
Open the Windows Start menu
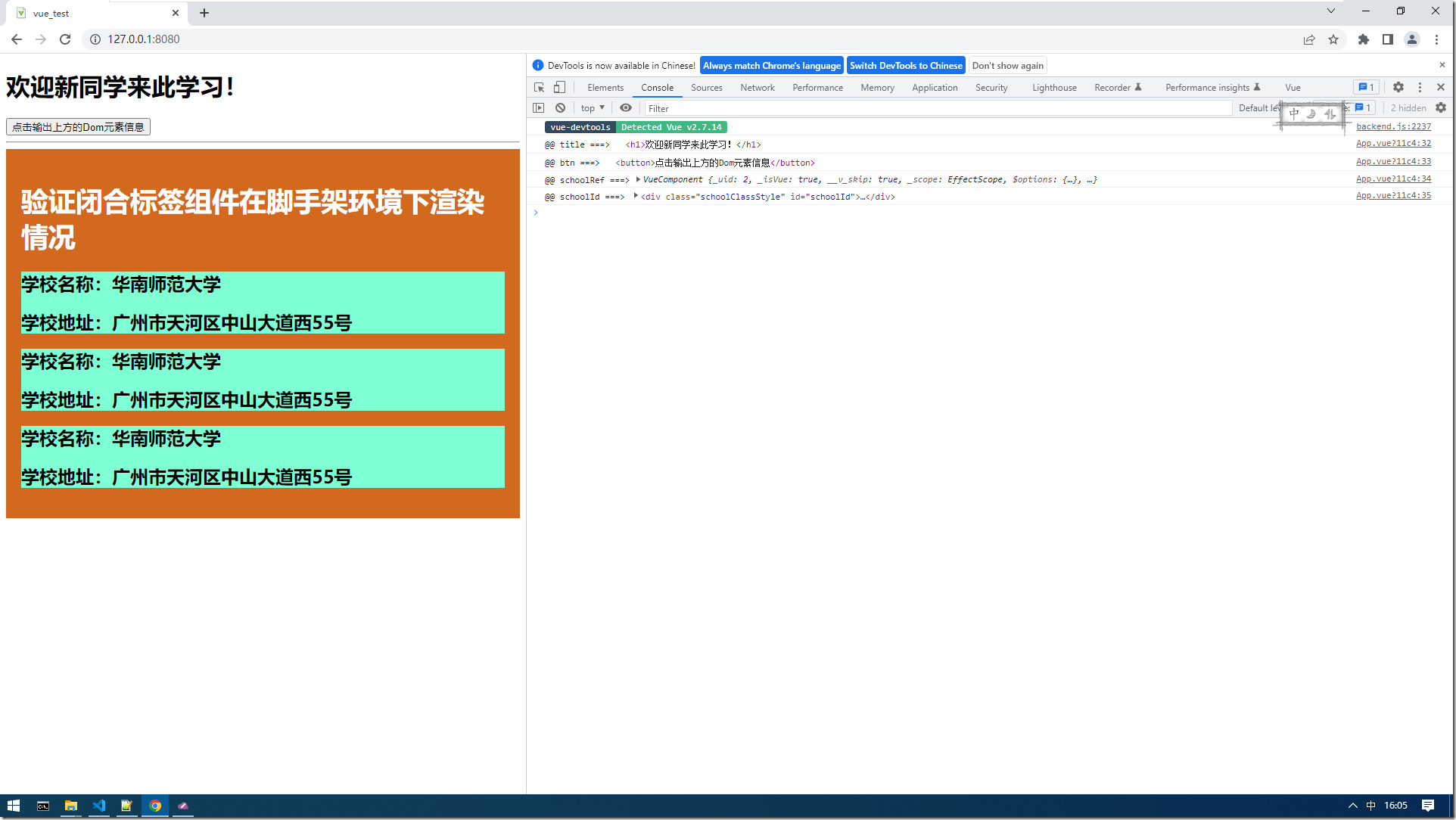coord(14,806)
